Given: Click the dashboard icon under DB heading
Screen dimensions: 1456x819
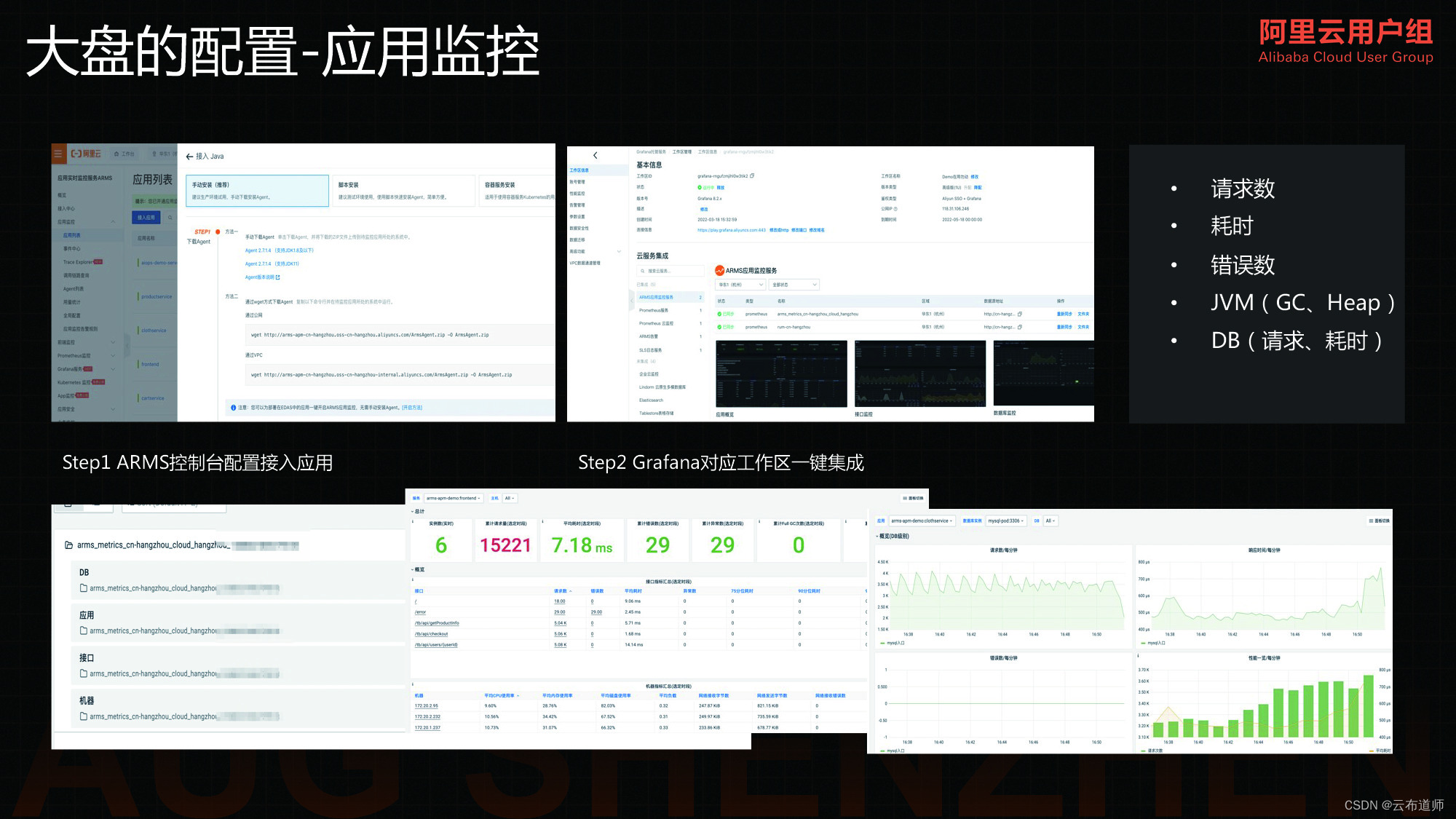Looking at the screenshot, I should (84, 588).
